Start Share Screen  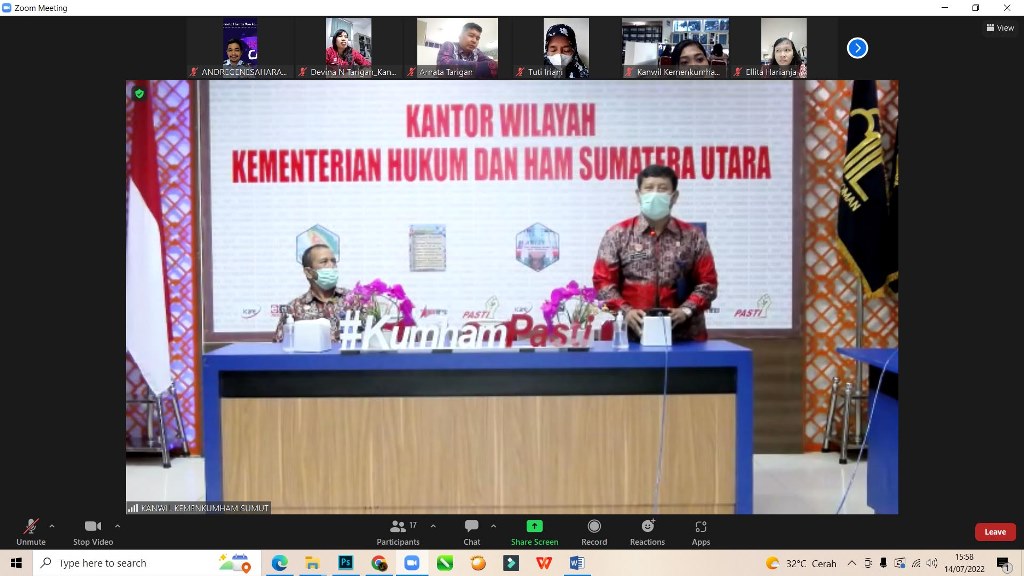click(534, 530)
